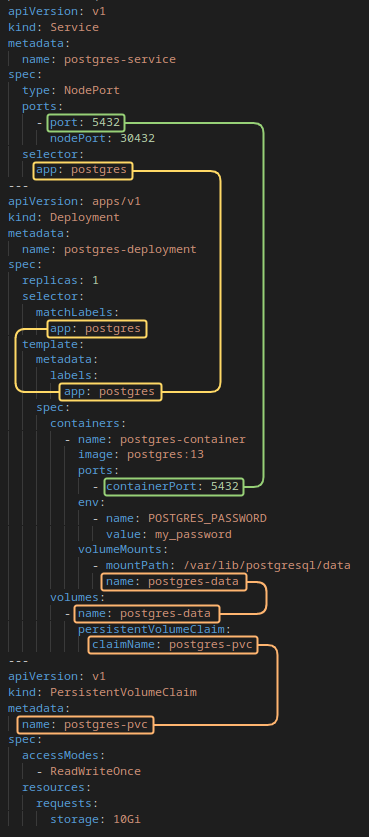Image resolution: width=370 pixels, height=838 pixels.
Task: Select the 'claimName: postgres-pvc' box
Action: (x=172, y=645)
